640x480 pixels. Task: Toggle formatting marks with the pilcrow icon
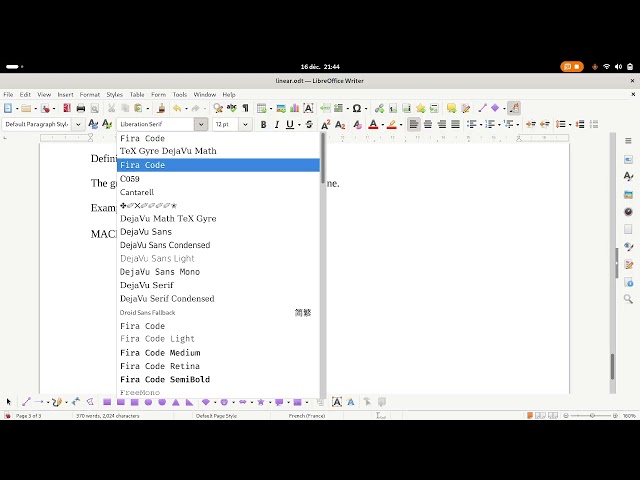click(245, 108)
